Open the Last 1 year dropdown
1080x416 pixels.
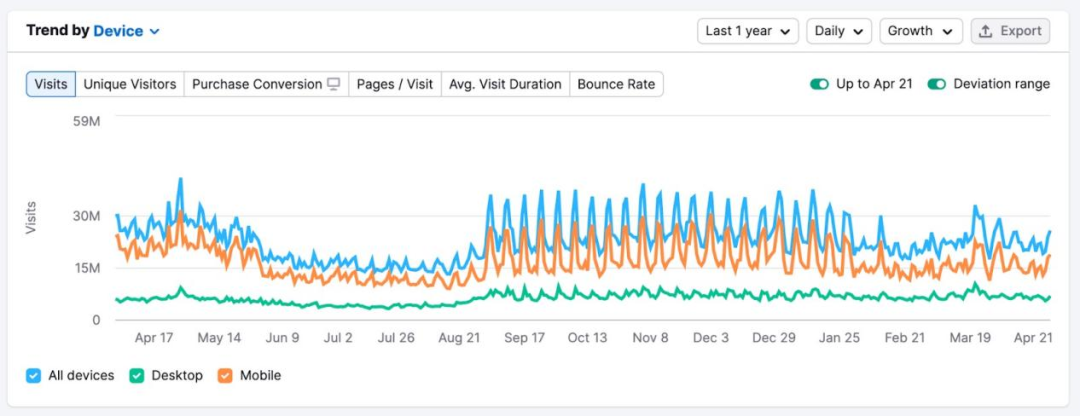click(x=748, y=31)
